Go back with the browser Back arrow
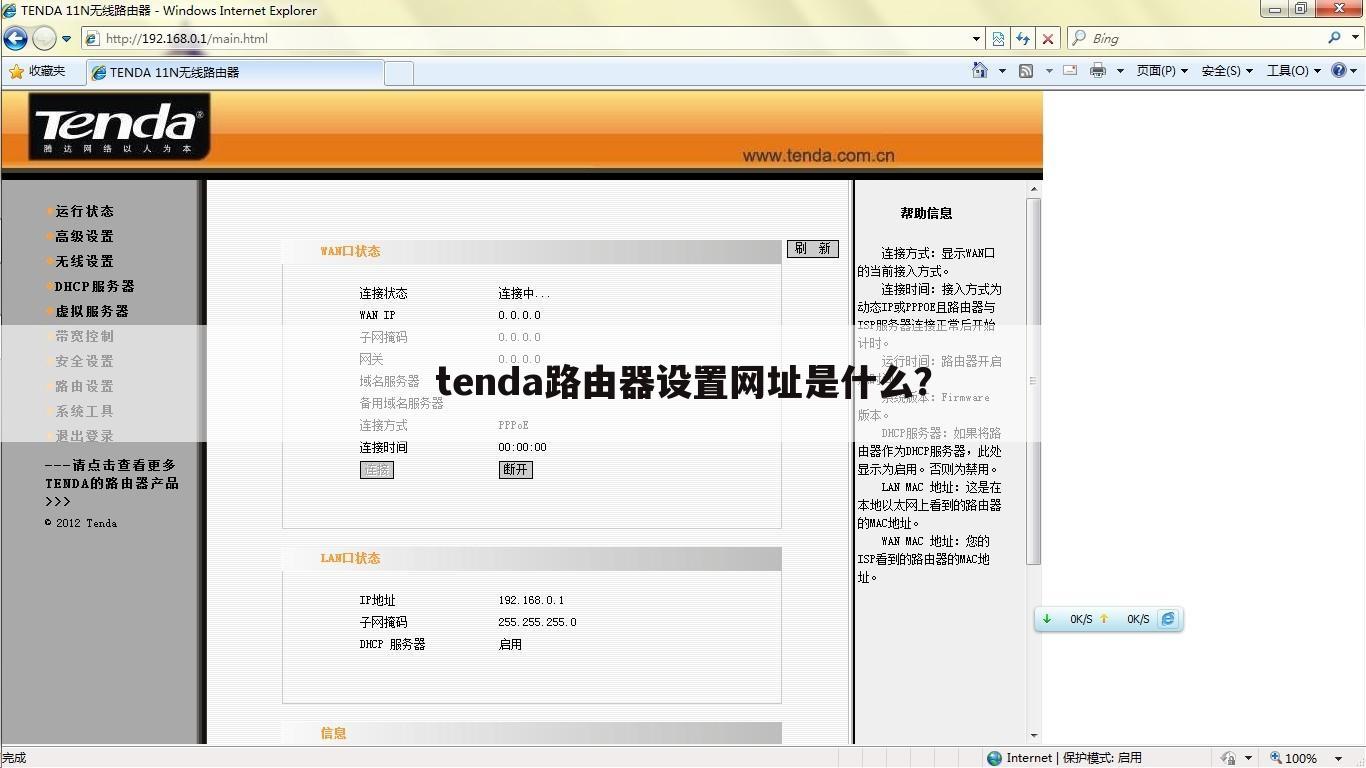Screen dimensions: 1366x768 coord(15,38)
